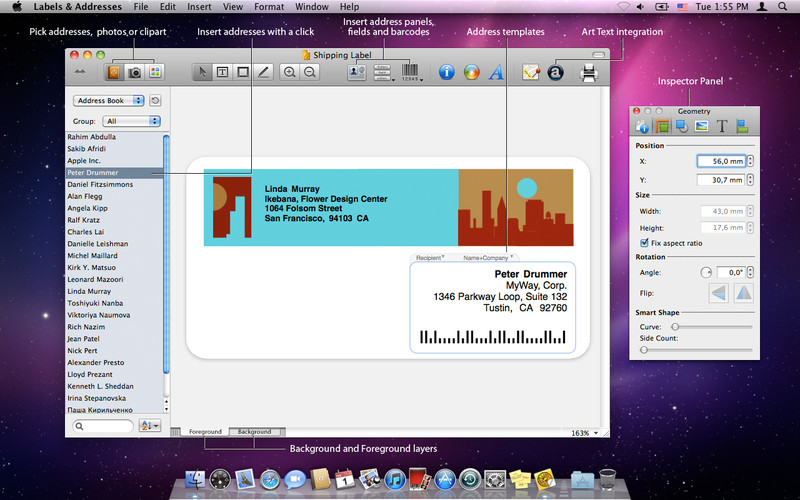Open the address fields insert menu
Viewport: 800px width, 500px height.
point(383,72)
